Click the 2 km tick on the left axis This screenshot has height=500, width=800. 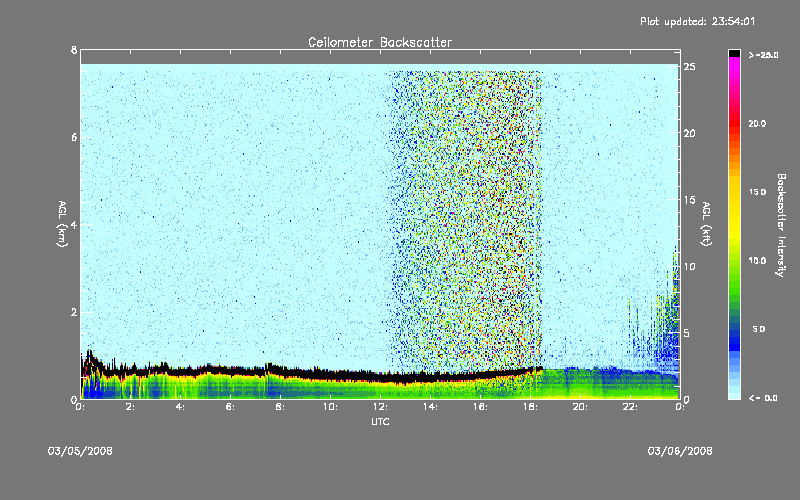pos(74,312)
